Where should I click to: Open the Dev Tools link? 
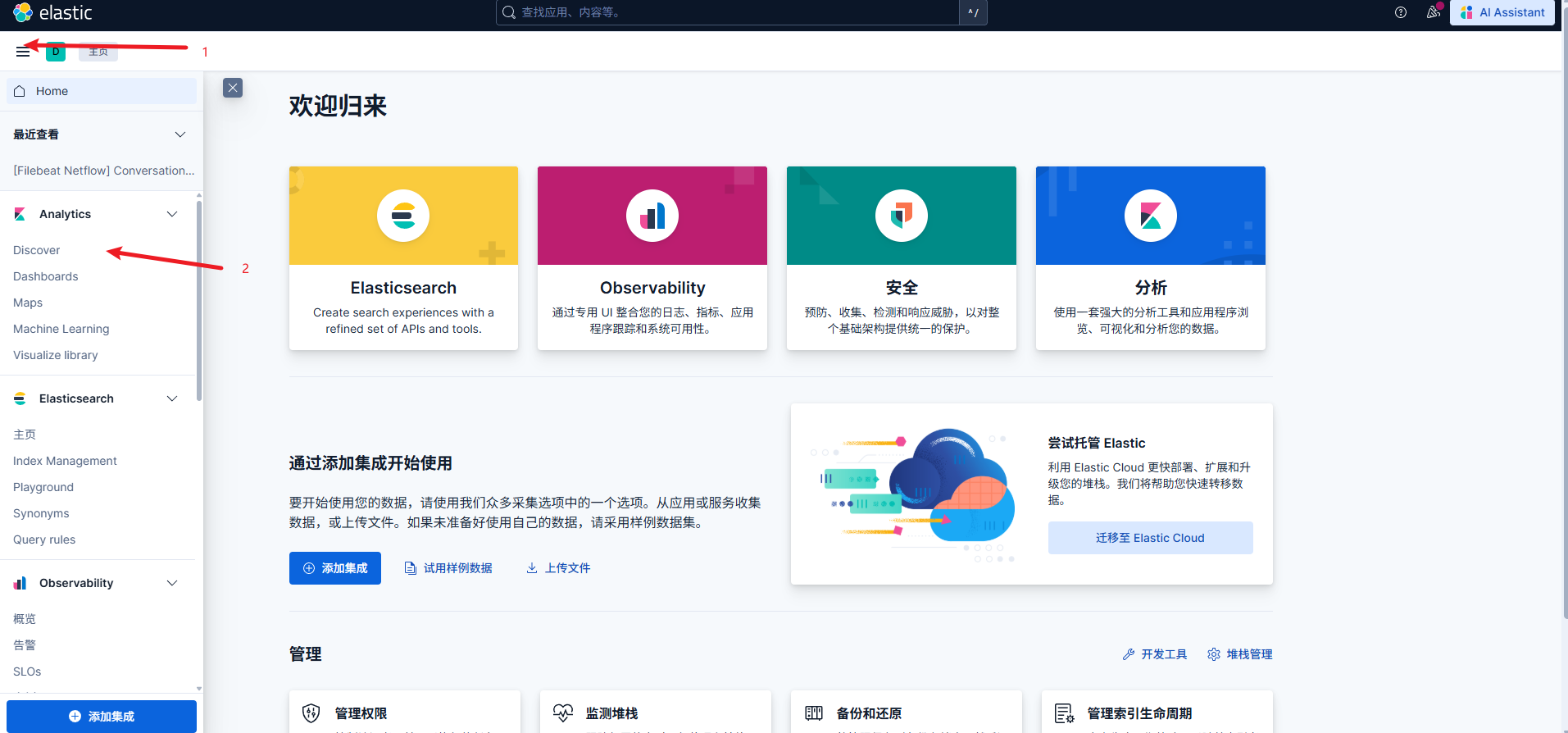pos(1155,654)
